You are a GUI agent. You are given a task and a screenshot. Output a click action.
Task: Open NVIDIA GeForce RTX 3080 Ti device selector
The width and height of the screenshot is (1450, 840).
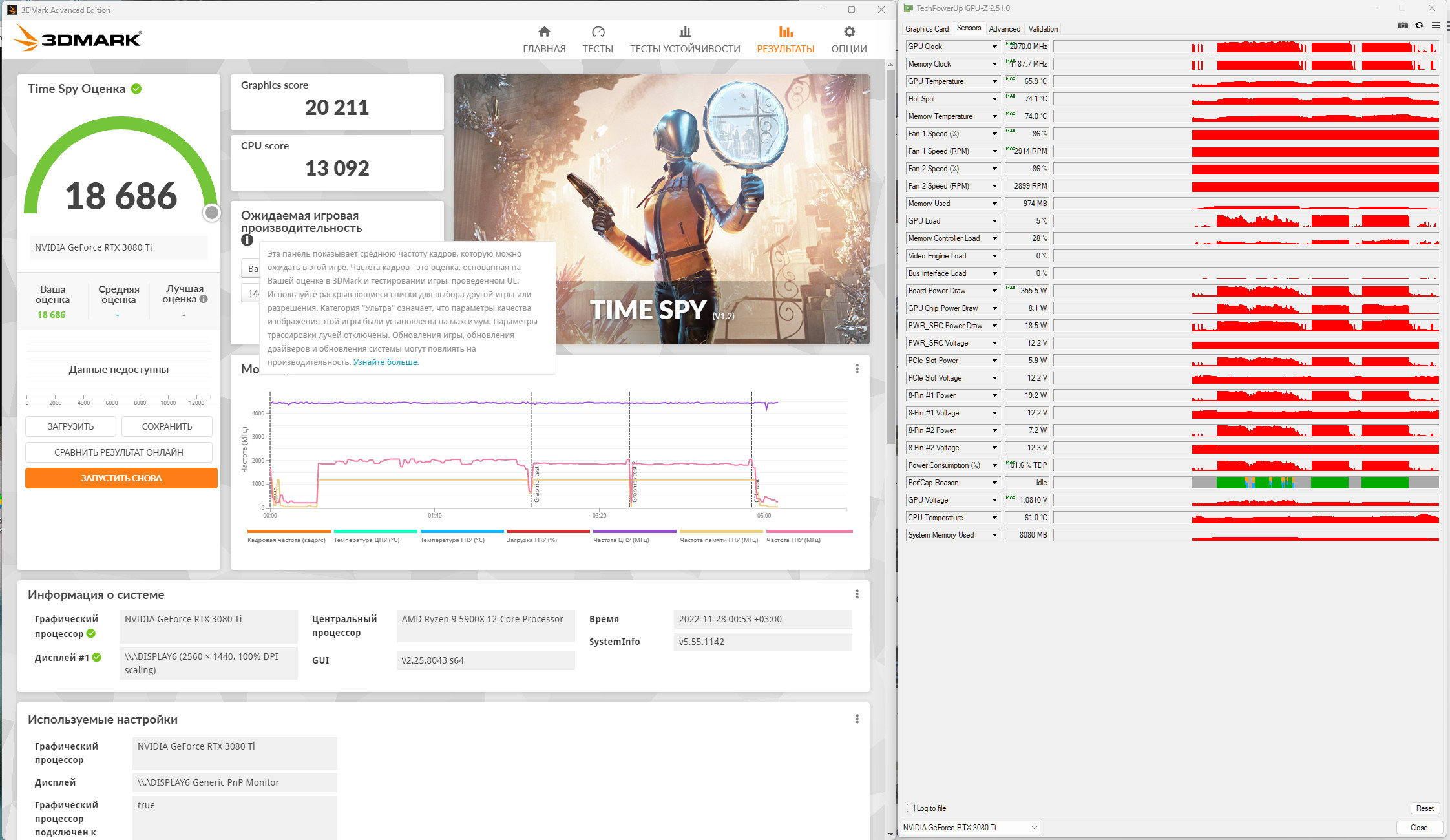coord(970,828)
